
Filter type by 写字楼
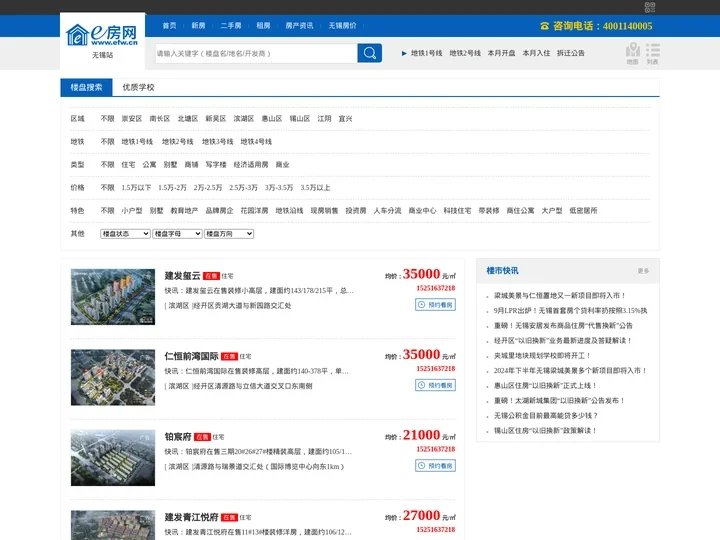coord(216,164)
